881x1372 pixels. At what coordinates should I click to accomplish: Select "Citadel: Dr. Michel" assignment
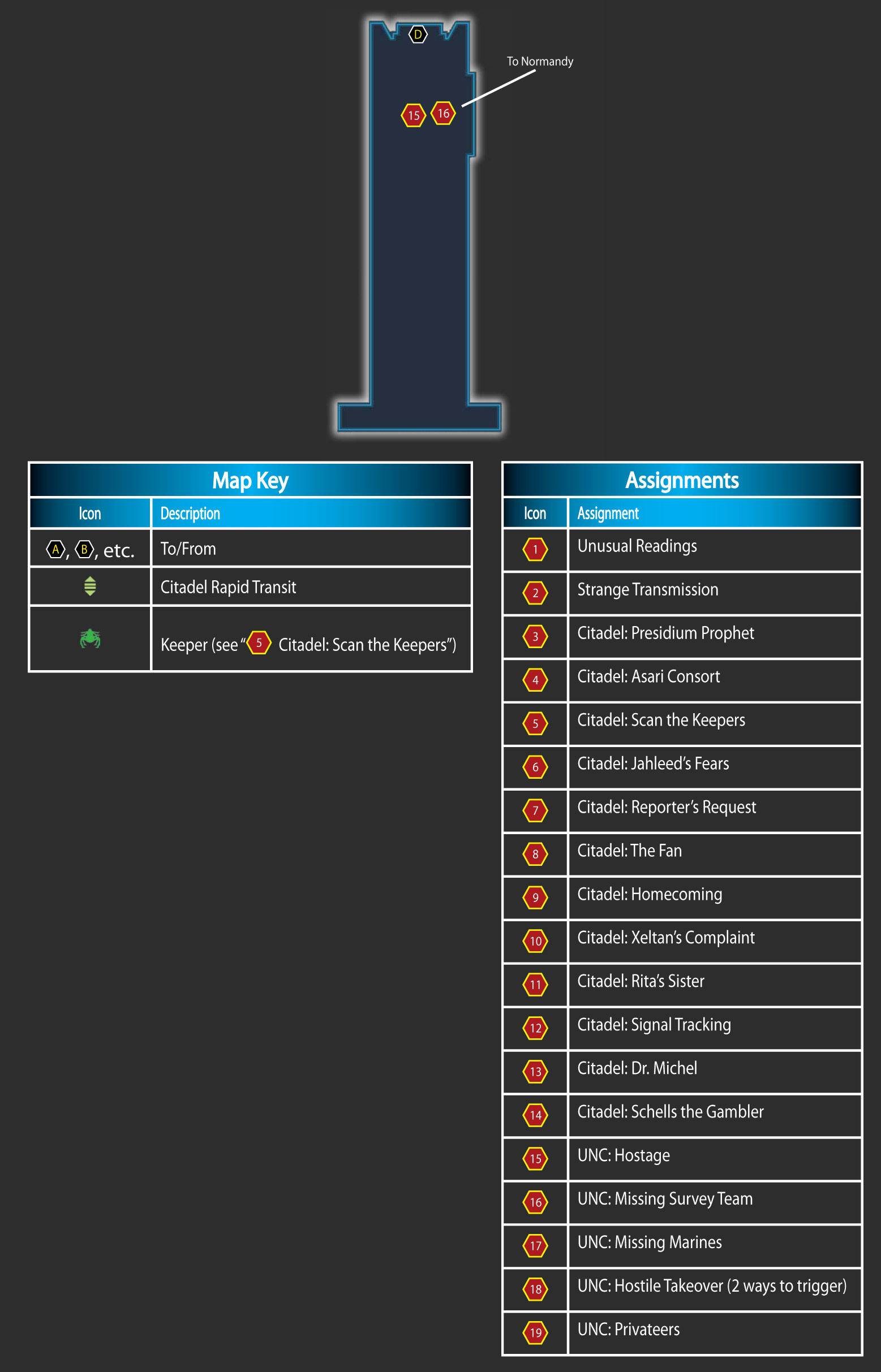click(x=637, y=1068)
